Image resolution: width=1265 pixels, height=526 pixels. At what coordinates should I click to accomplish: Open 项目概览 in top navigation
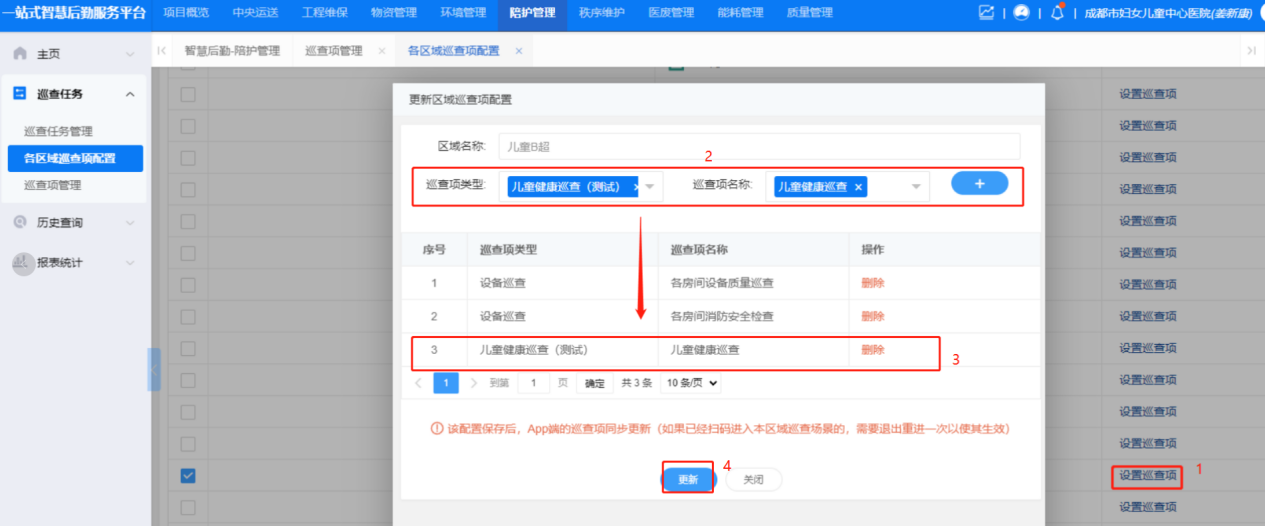click(x=186, y=13)
